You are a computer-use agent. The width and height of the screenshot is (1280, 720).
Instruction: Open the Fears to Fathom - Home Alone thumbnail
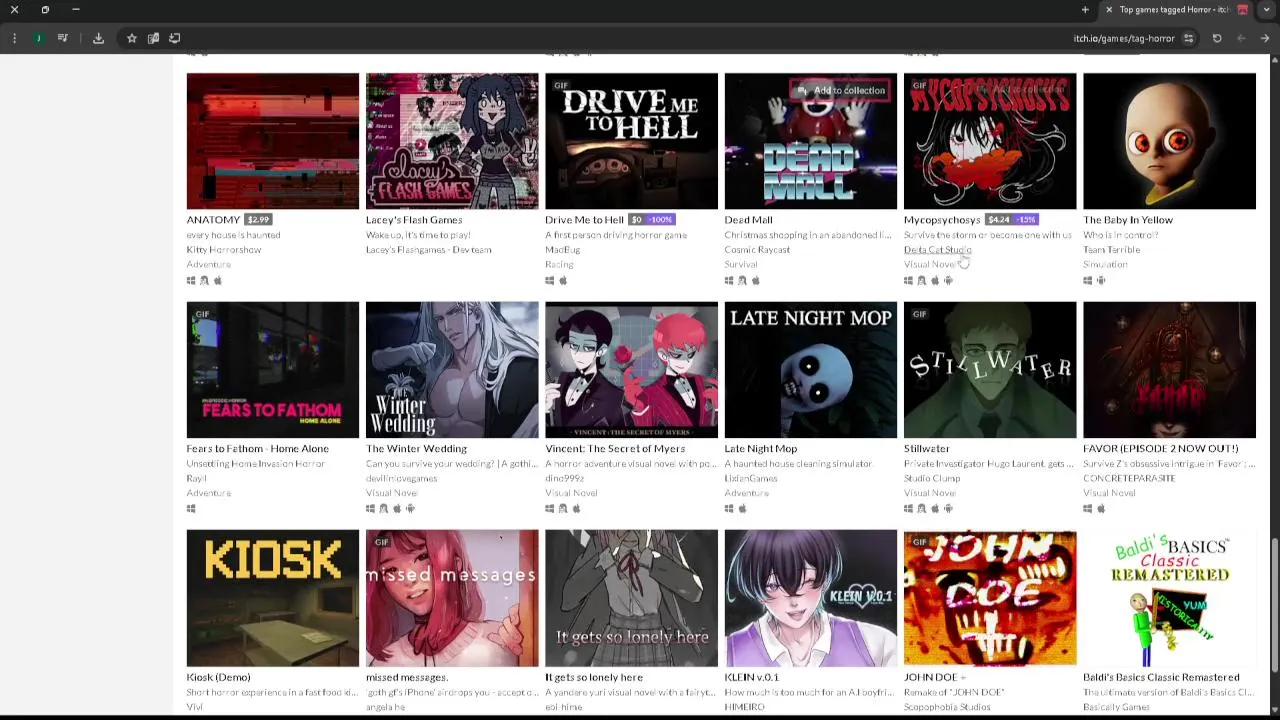pyautogui.click(x=272, y=370)
